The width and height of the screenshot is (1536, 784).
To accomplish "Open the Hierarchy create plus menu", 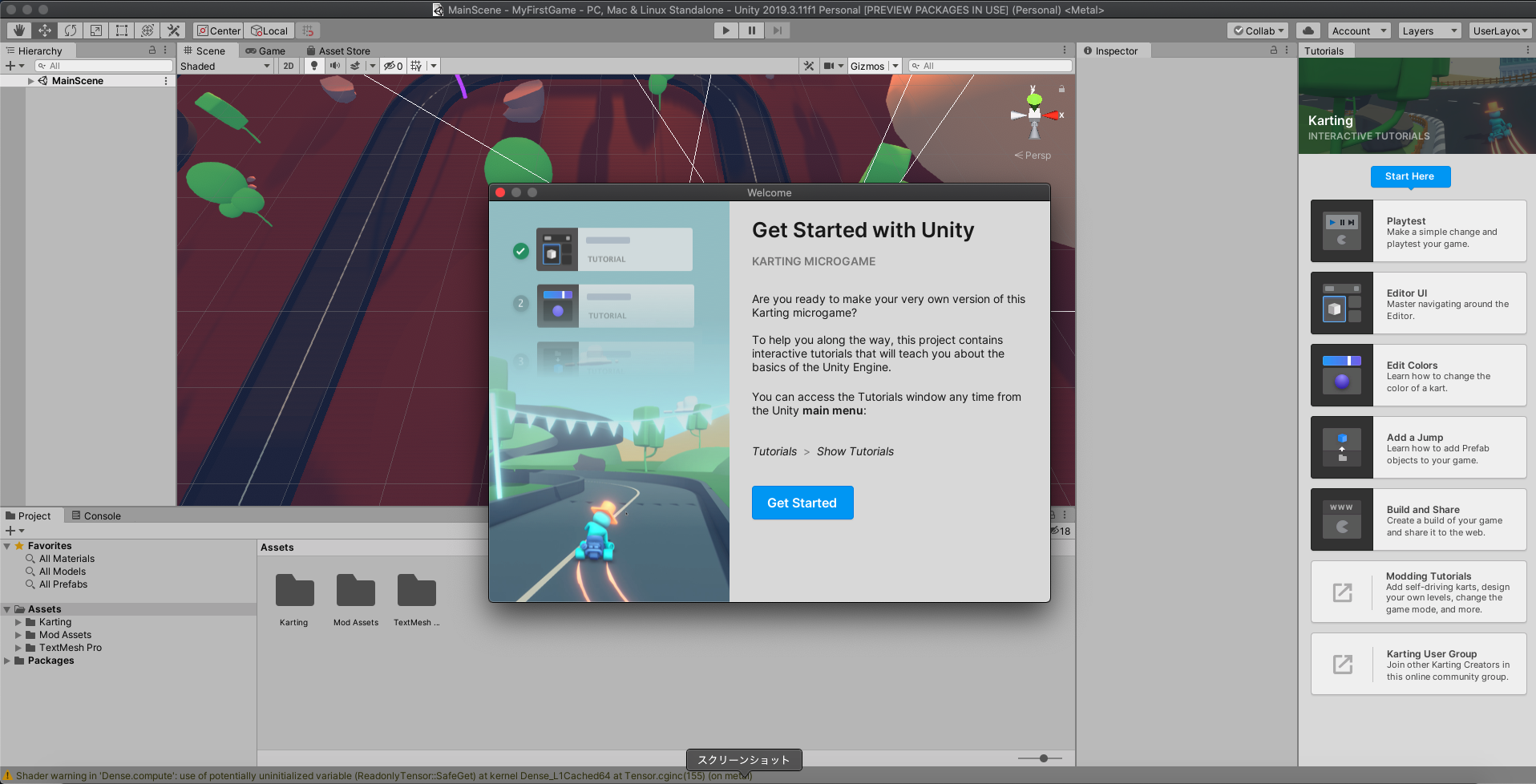I will [x=14, y=66].
